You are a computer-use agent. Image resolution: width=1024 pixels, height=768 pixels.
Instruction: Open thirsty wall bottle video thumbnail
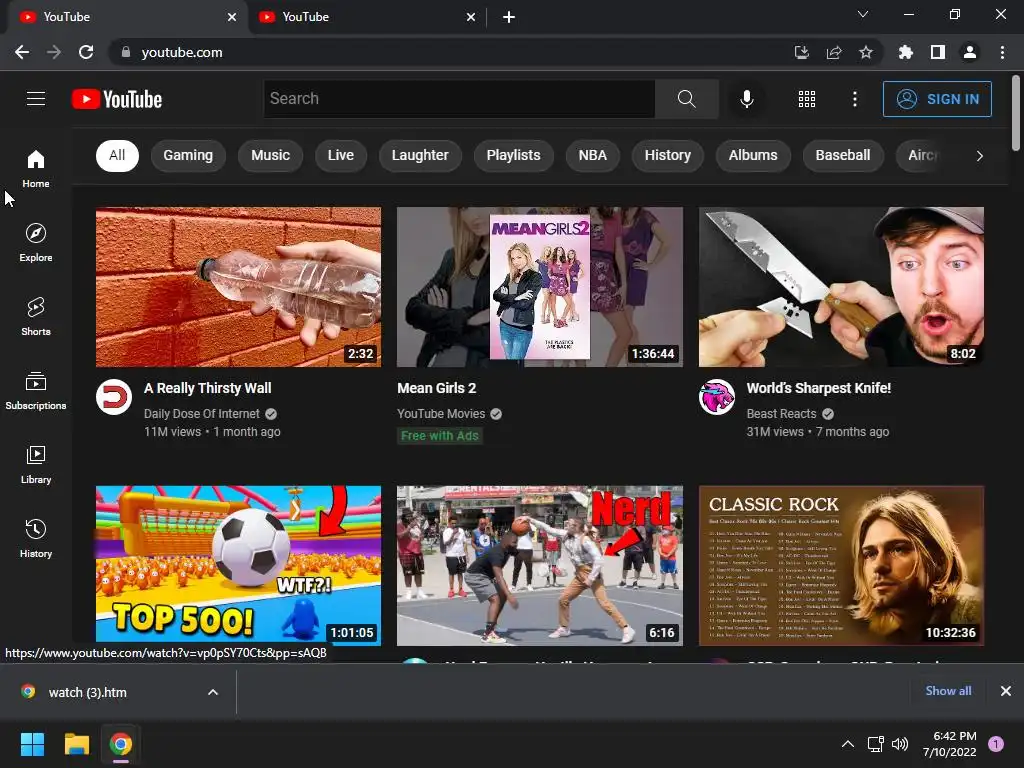click(x=238, y=287)
